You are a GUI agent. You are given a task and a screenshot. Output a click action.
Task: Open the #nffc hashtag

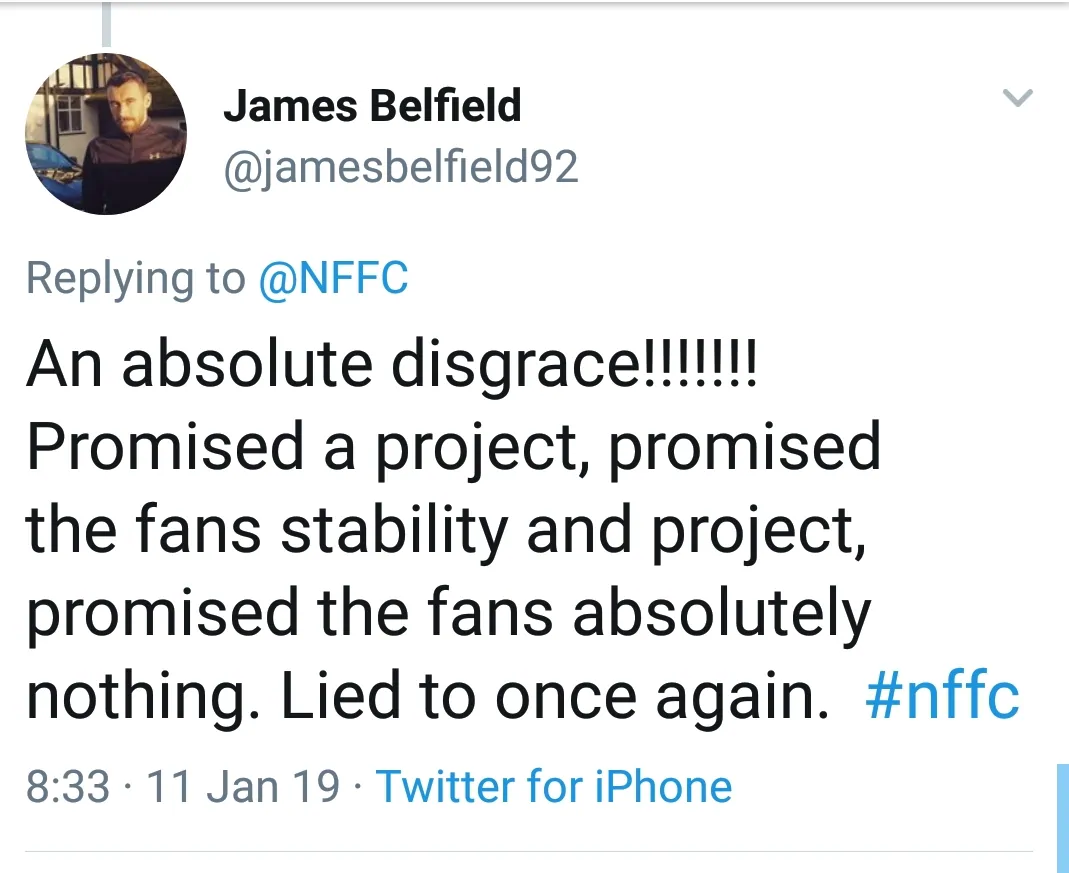point(941,695)
